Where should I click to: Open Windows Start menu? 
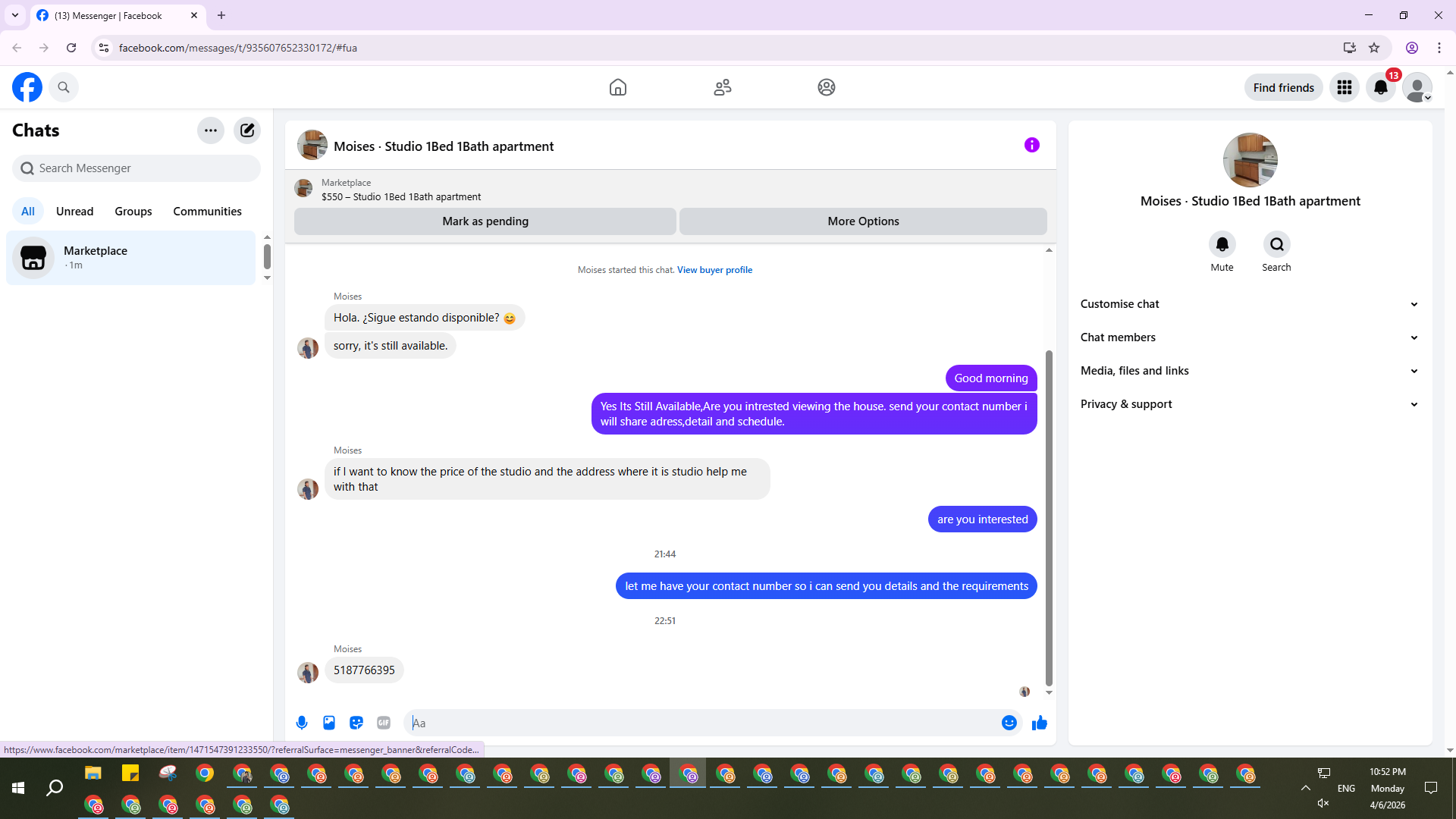(x=18, y=789)
